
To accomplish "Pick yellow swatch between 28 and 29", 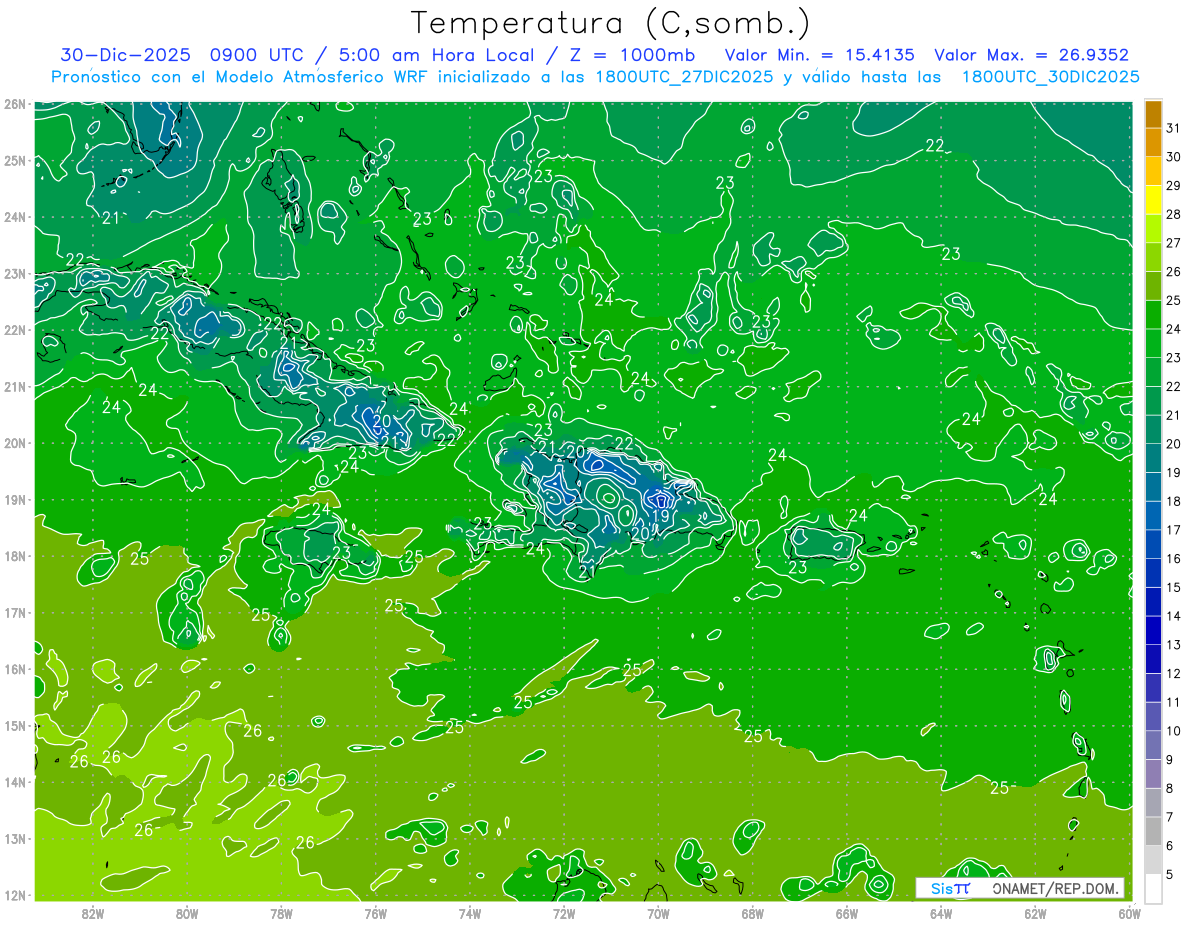I will point(1153,200).
